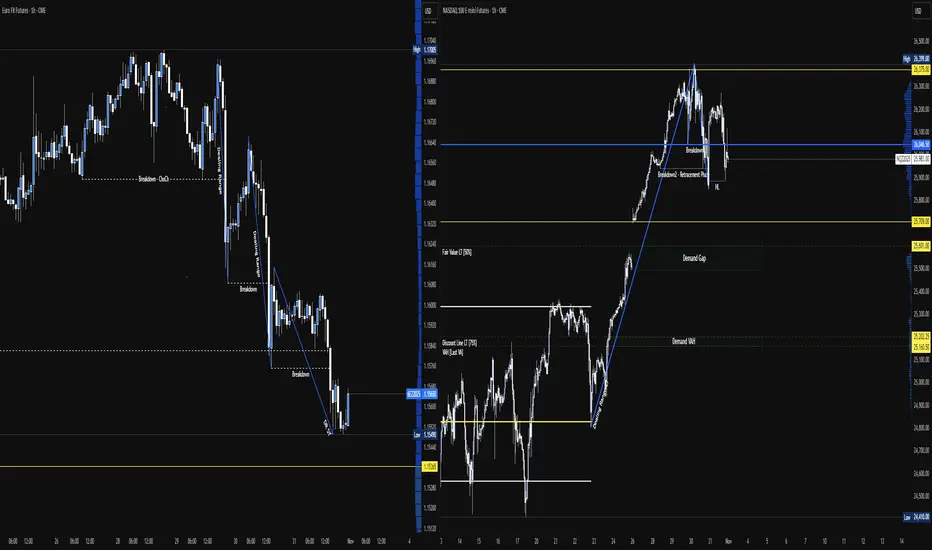Click 'Nov' on the Euro chart time axis
Screen dimensions: 932x550
351,541
